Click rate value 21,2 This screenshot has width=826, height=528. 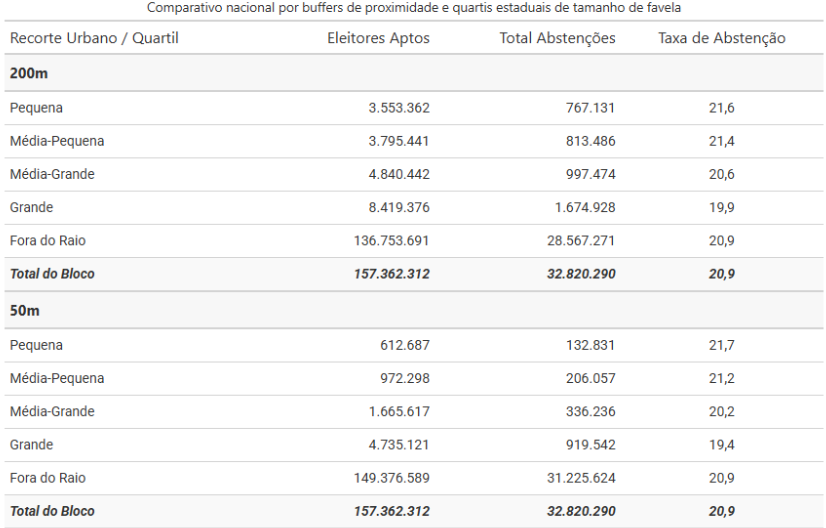coord(722,378)
